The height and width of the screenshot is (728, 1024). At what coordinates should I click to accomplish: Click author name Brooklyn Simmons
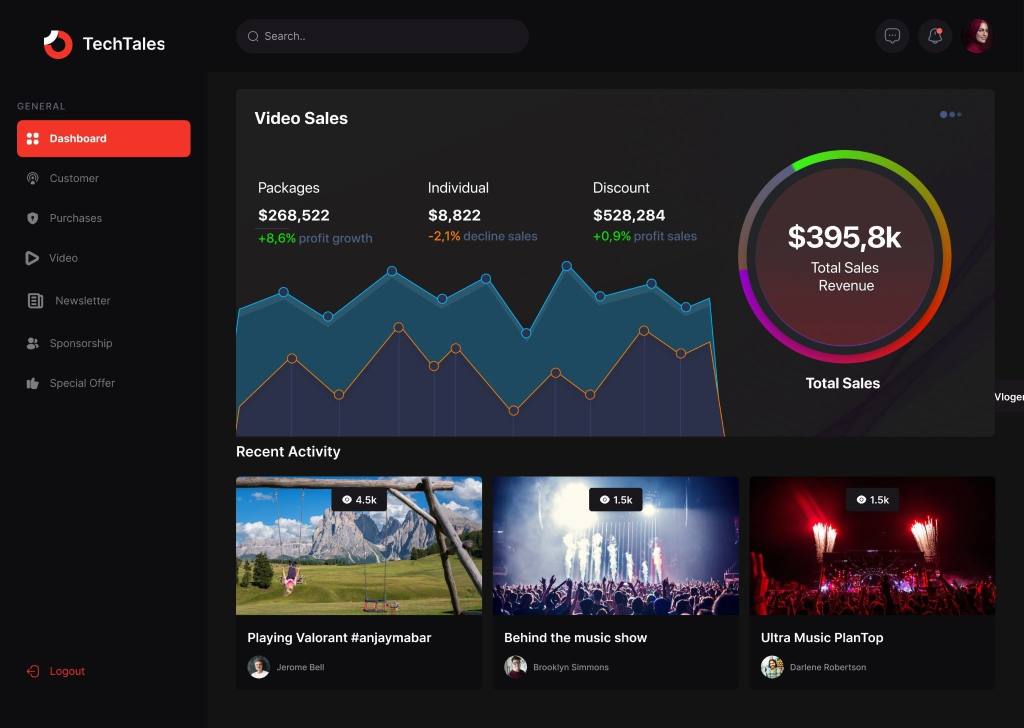click(x=571, y=667)
